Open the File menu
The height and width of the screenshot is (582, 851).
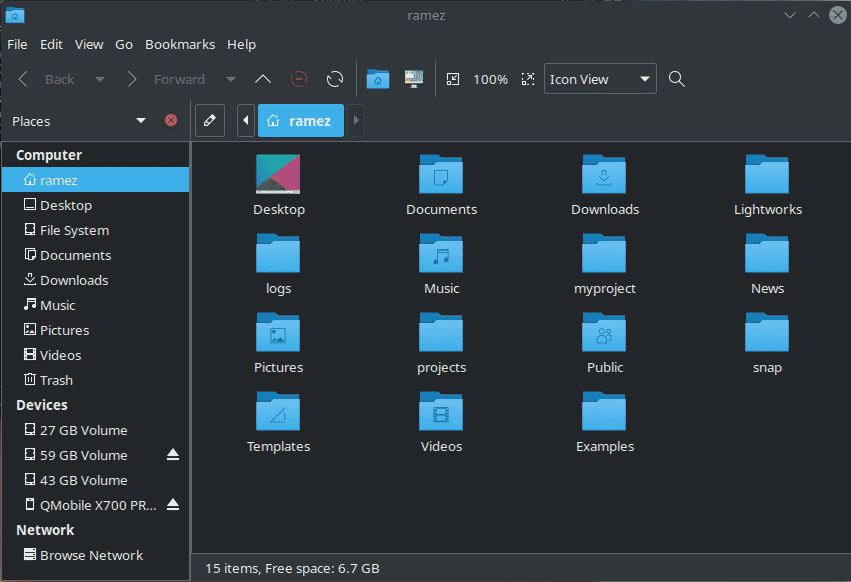(17, 45)
